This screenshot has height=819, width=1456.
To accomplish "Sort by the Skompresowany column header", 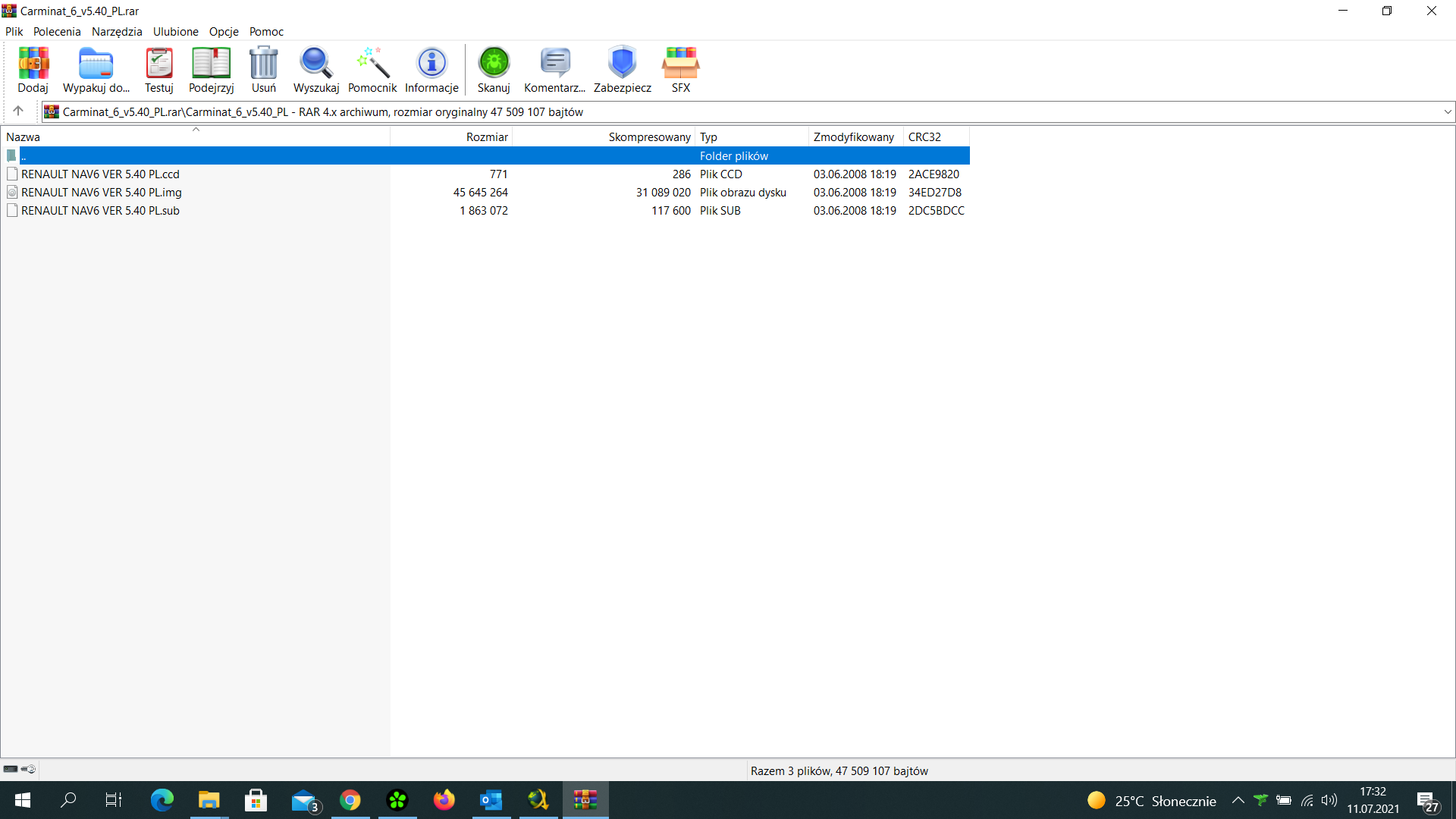I will [x=604, y=137].
